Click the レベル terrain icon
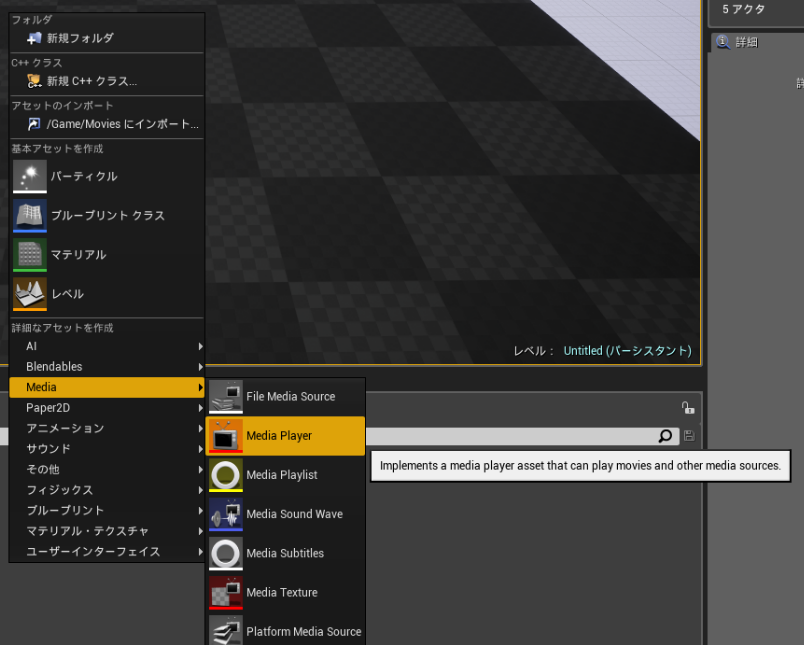 30,294
